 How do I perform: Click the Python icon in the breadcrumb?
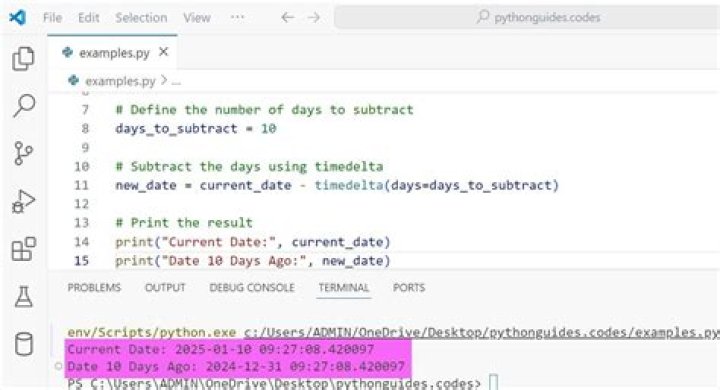point(73,81)
